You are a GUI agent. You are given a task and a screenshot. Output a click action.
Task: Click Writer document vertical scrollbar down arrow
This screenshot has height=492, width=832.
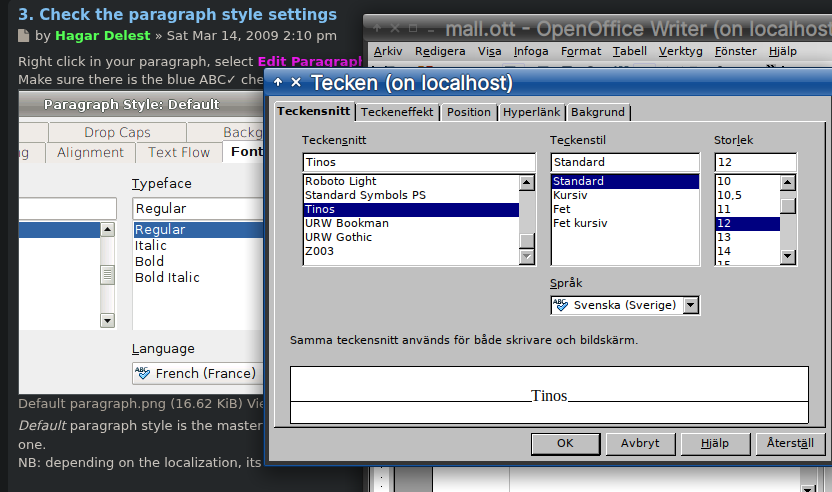click(808, 488)
